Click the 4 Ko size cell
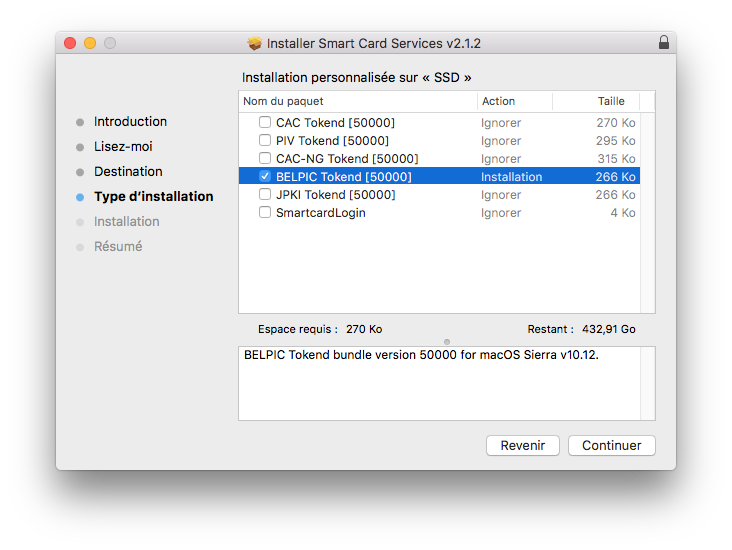This screenshot has width=732, height=550. coord(623,213)
